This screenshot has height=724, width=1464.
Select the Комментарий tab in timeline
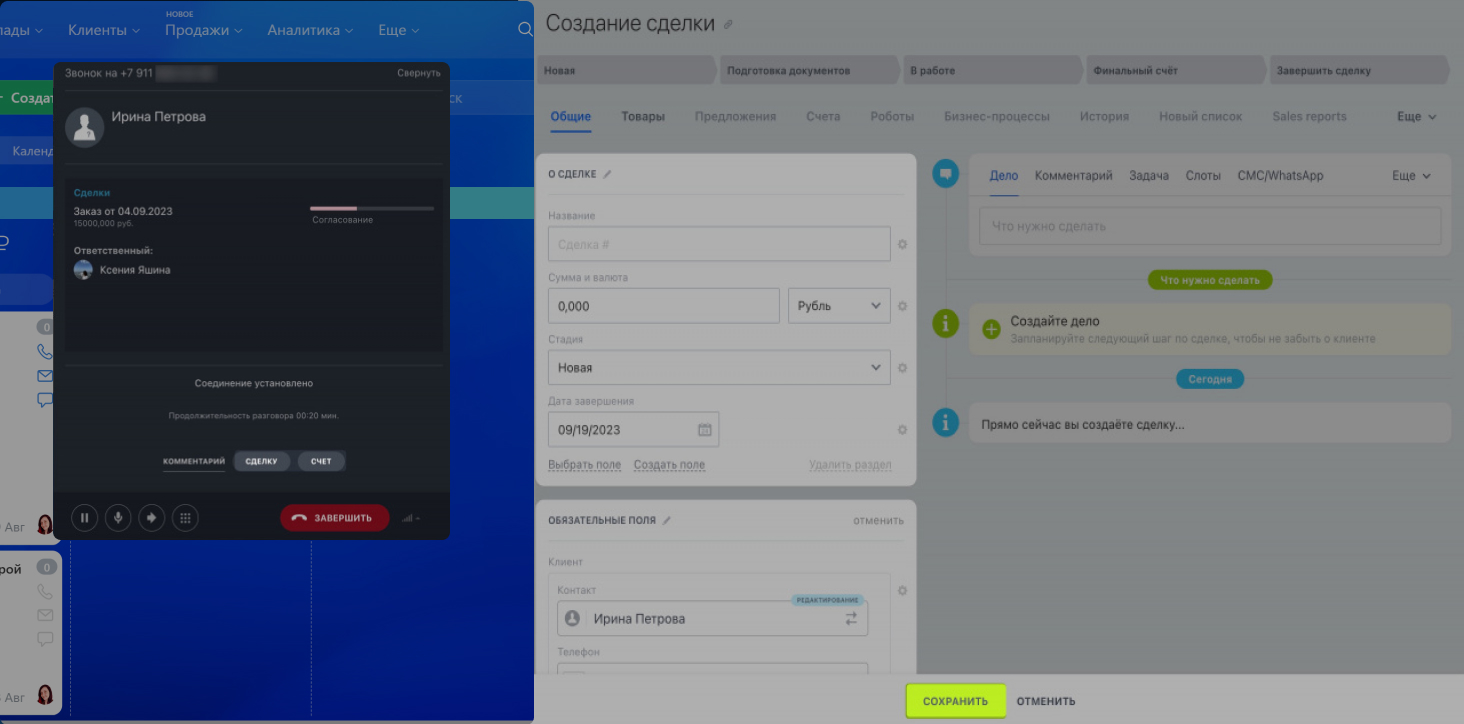[1073, 176]
